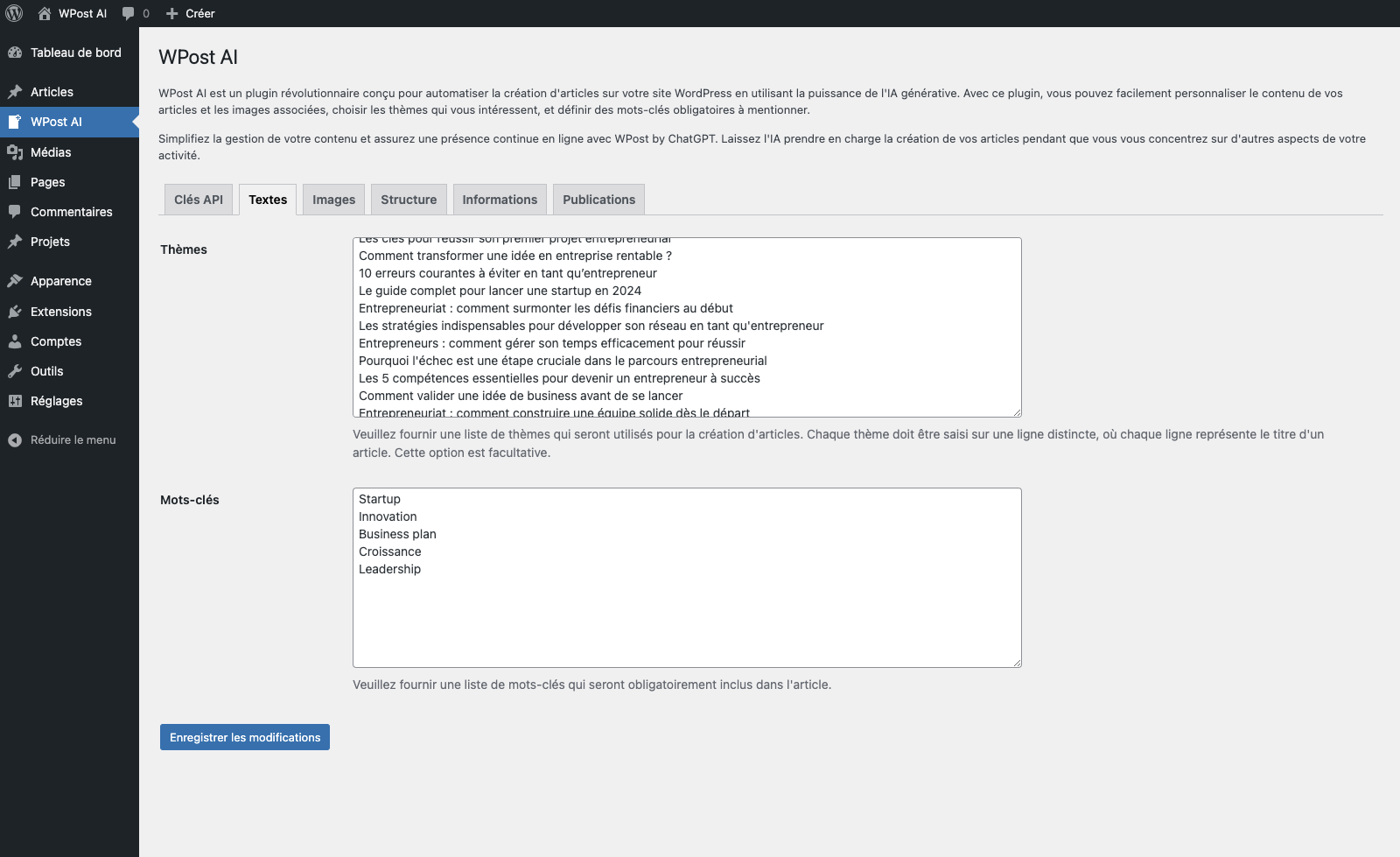Open comments bubble icon in admin bar
Viewport: 1400px width, 857px height.
[129, 13]
